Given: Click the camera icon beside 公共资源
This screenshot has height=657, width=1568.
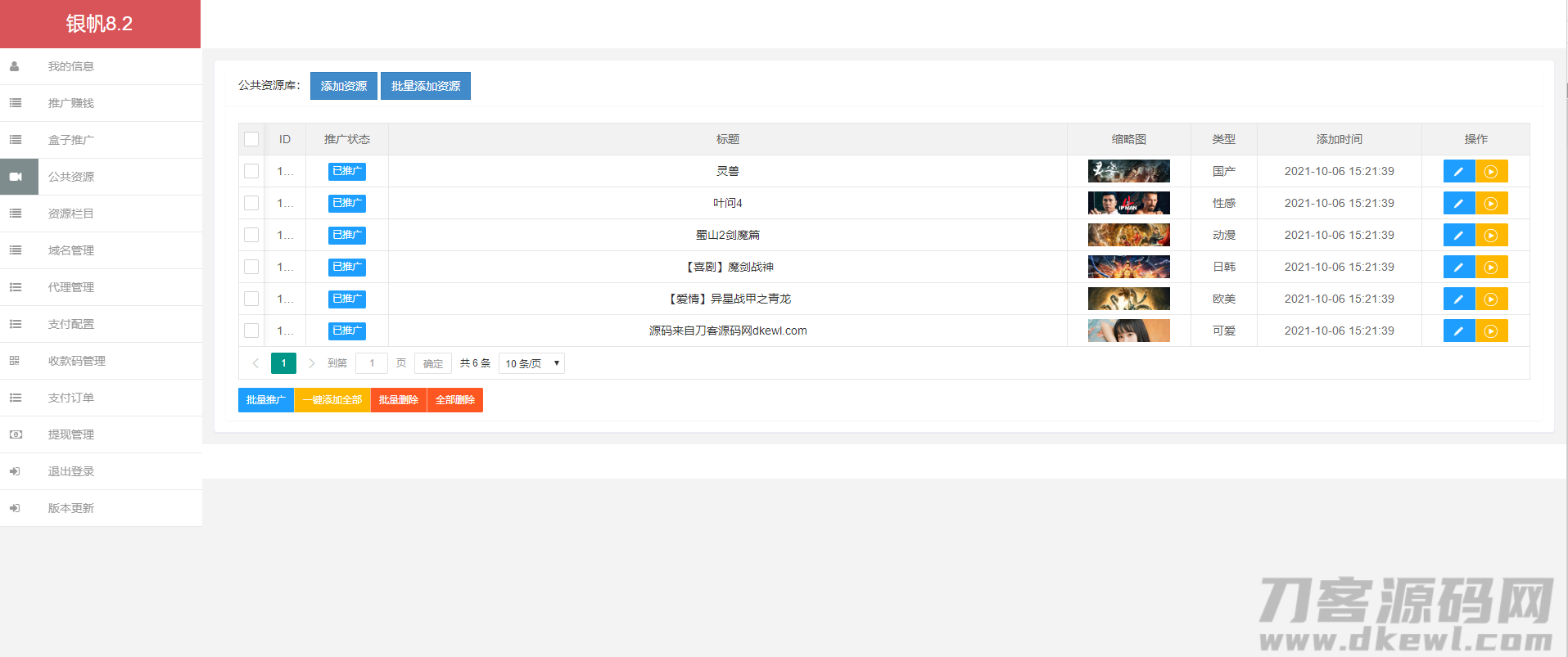Looking at the screenshot, I should tap(16, 177).
